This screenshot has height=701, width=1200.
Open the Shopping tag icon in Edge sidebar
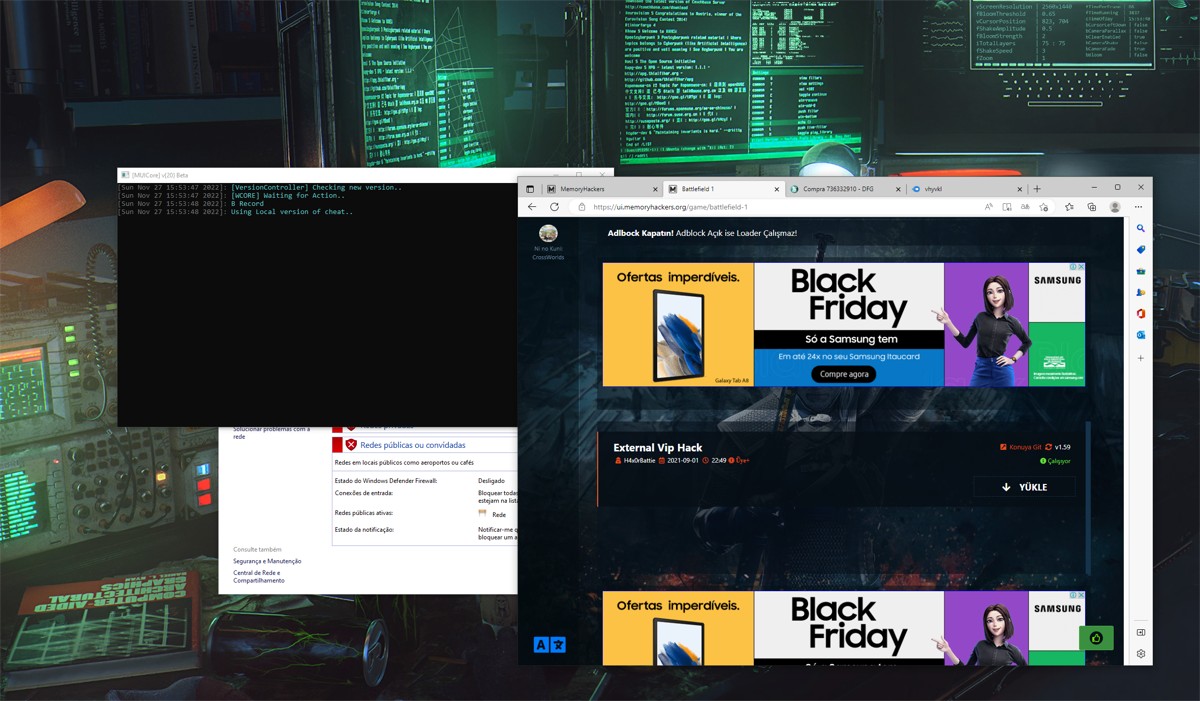tap(1141, 249)
